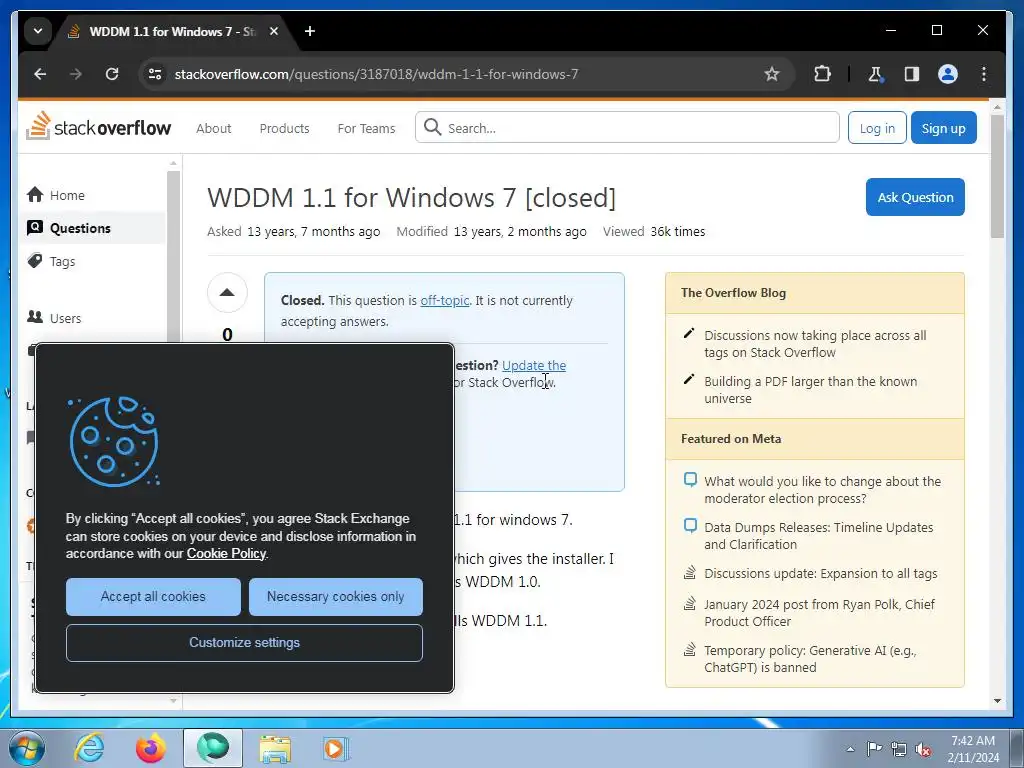Open 'Discussions update: Expansion to all tags'
The image size is (1024, 768).
point(820,573)
